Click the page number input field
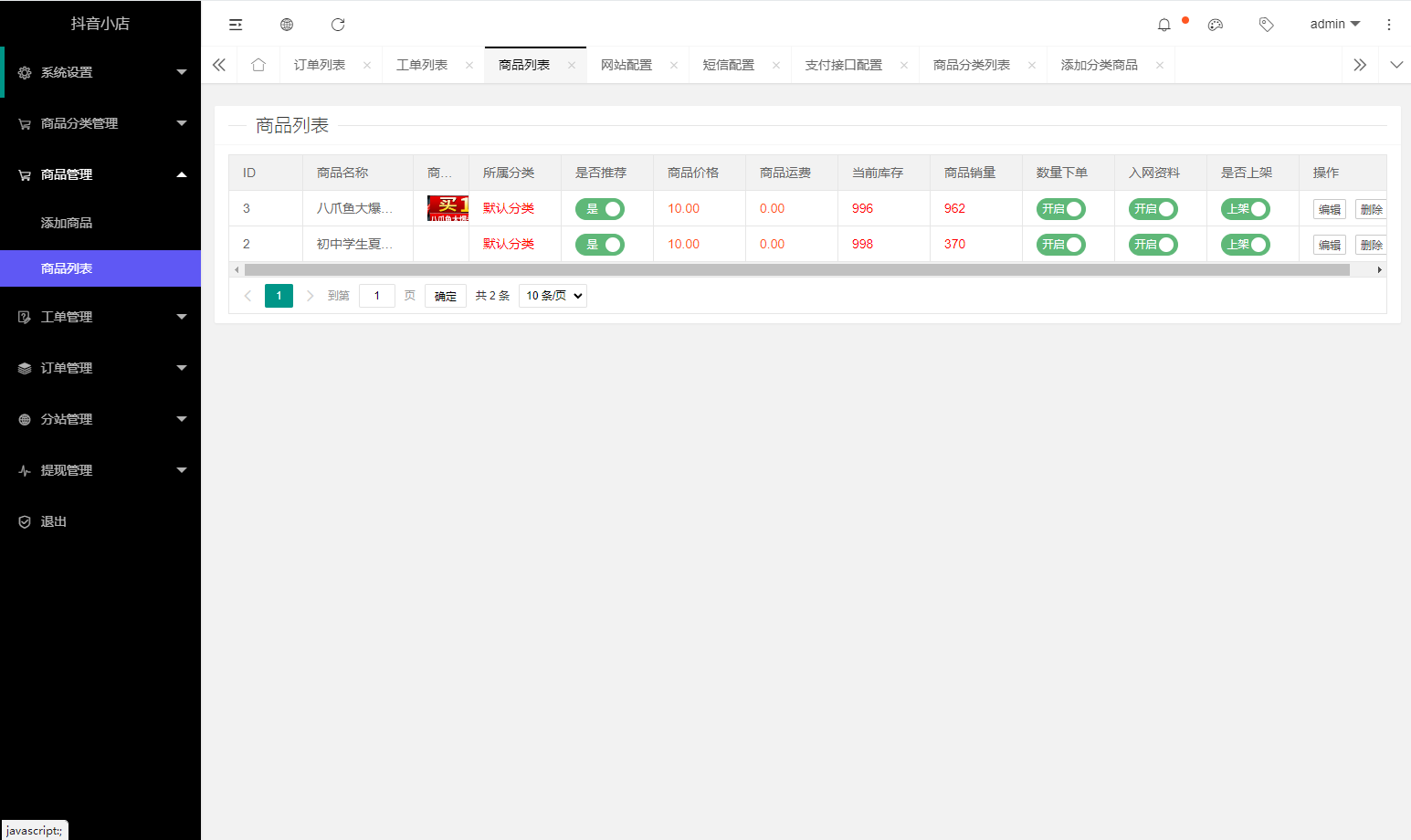The height and width of the screenshot is (840, 1411). tap(376, 294)
